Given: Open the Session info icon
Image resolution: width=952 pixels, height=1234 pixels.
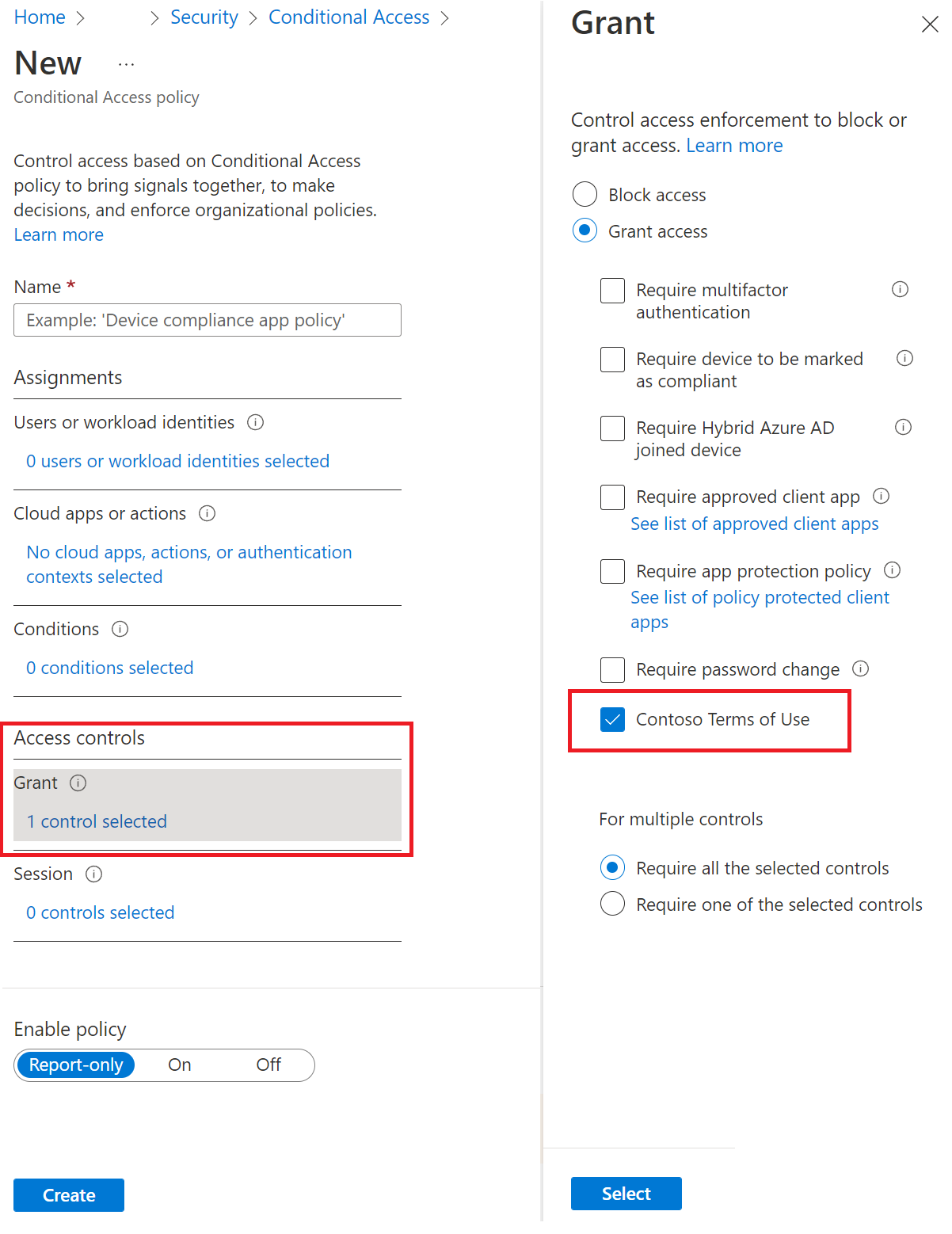Looking at the screenshot, I should [x=93, y=874].
